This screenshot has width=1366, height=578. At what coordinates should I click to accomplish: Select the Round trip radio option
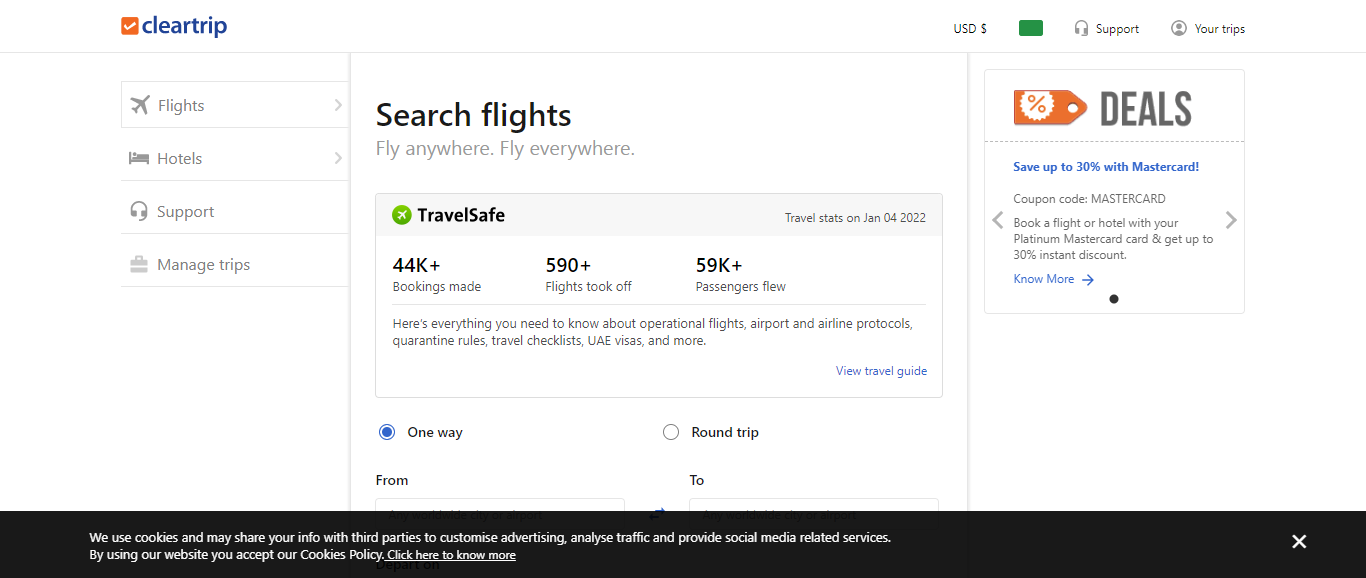pyautogui.click(x=671, y=432)
